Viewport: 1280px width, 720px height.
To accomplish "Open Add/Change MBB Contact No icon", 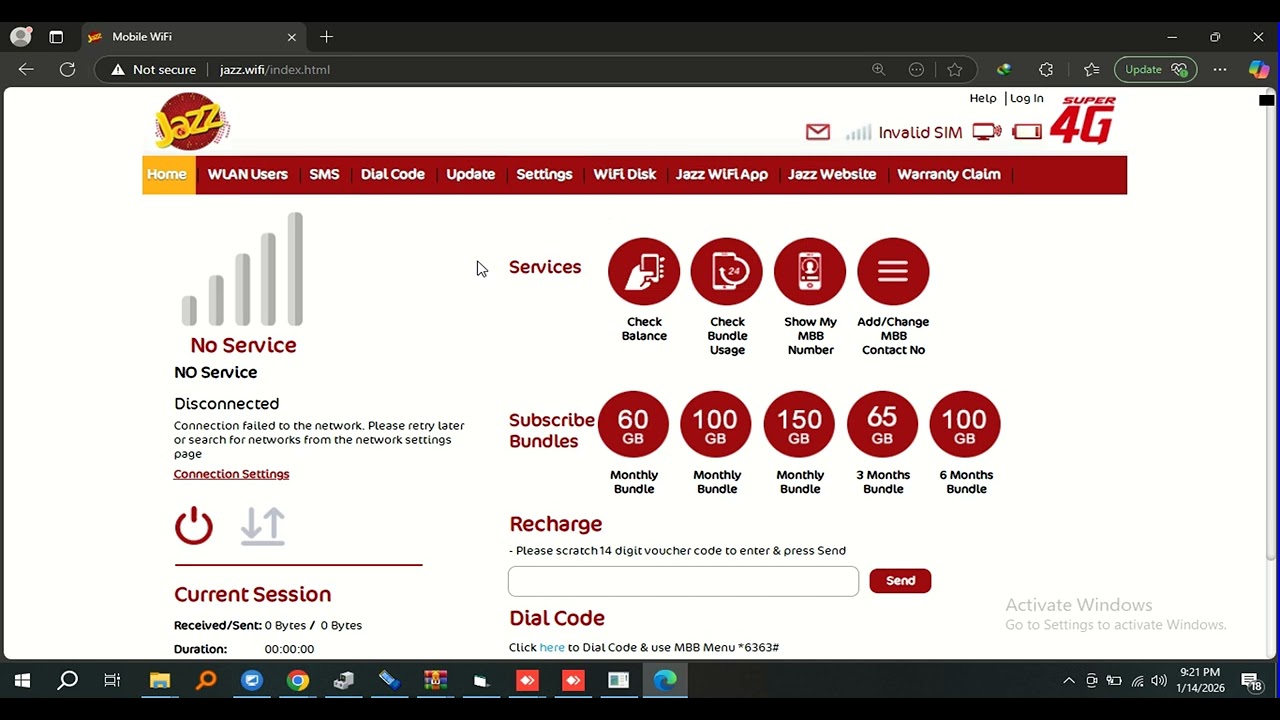I will (x=893, y=271).
